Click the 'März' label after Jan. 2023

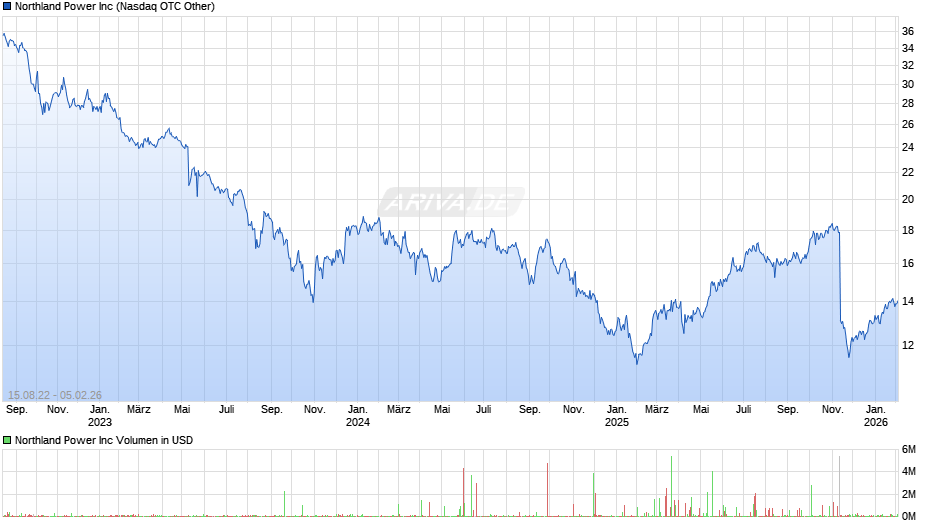(x=139, y=410)
